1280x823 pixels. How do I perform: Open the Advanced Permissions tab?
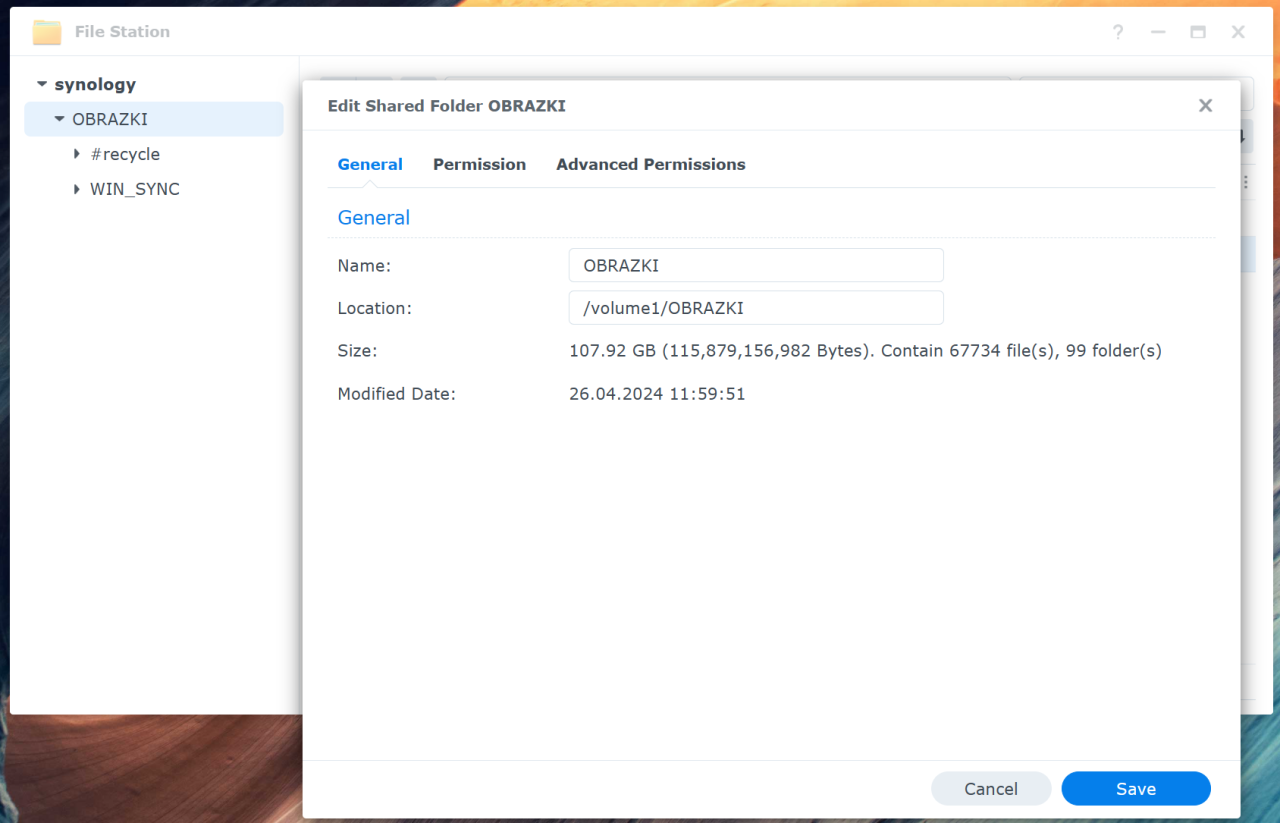tap(651, 164)
